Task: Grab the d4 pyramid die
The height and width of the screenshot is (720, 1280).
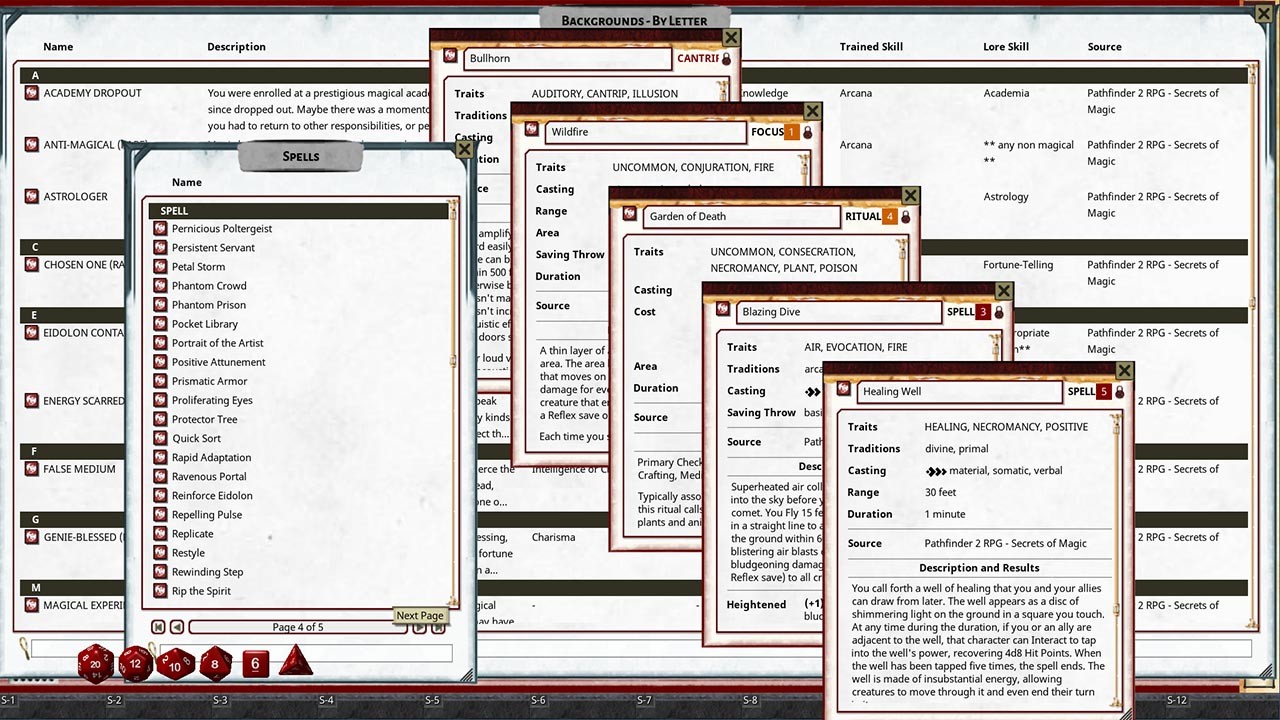Action: [295, 661]
